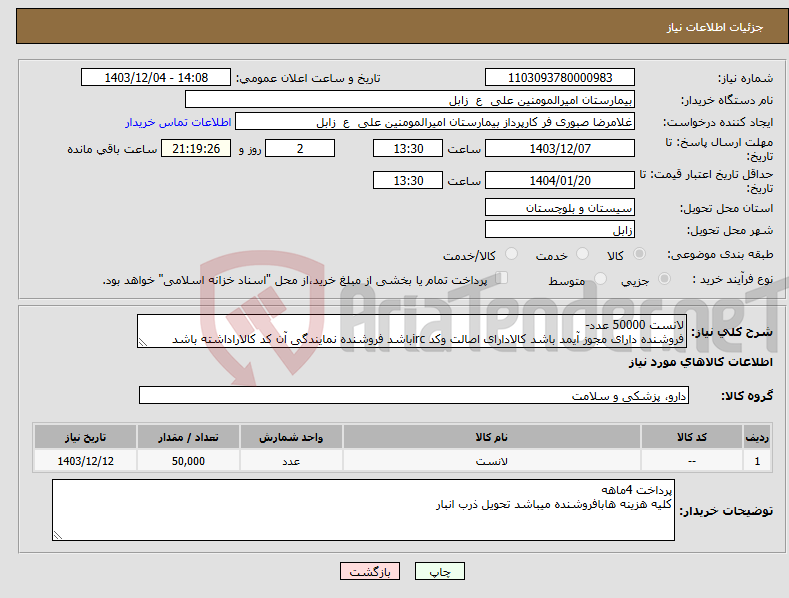Select the خدمت radio button
This screenshot has height=598, width=789.
pyautogui.click(x=582, y=254)
